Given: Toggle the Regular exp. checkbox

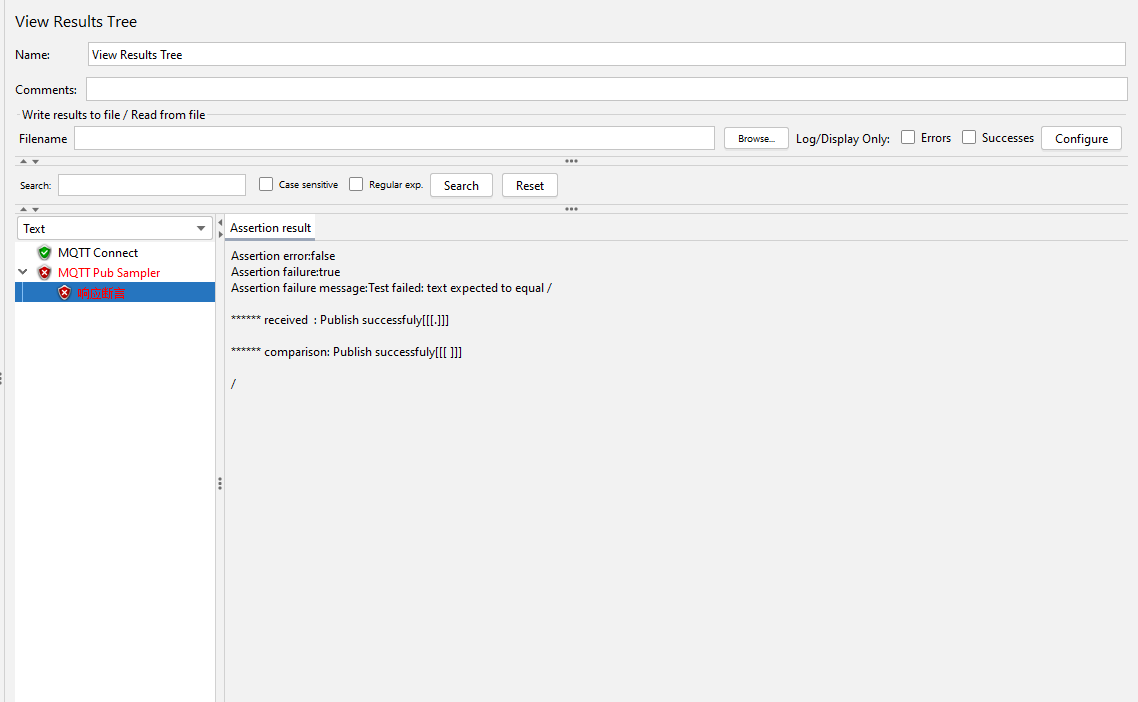Looking at the screenshot, I should [x=356, y=184].
